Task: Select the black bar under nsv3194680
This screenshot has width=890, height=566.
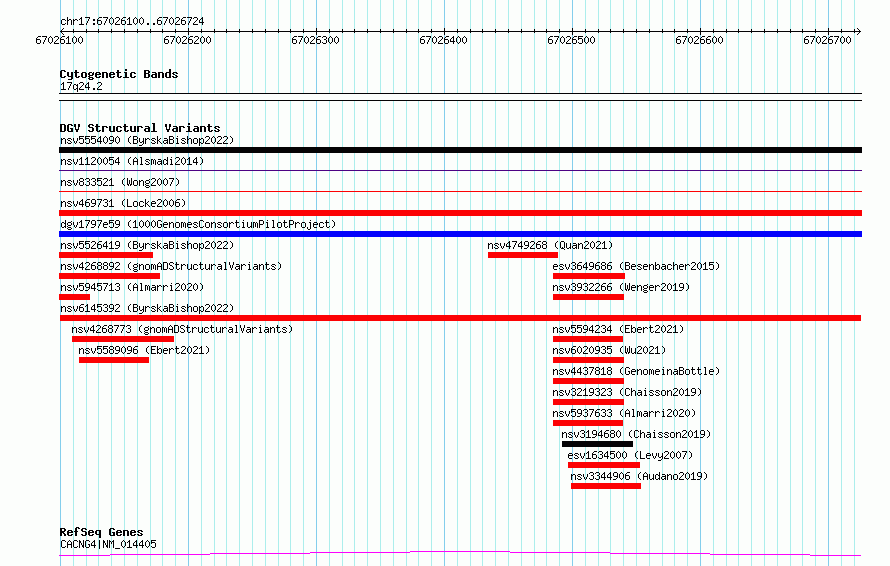Action: coord(597,444)
